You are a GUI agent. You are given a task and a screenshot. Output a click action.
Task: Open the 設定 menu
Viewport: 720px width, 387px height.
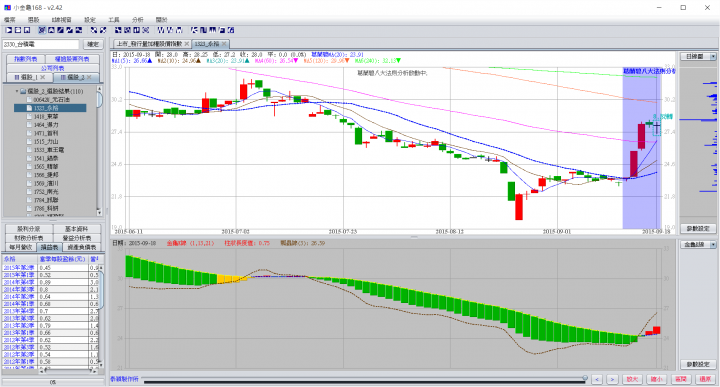point(90,20)
